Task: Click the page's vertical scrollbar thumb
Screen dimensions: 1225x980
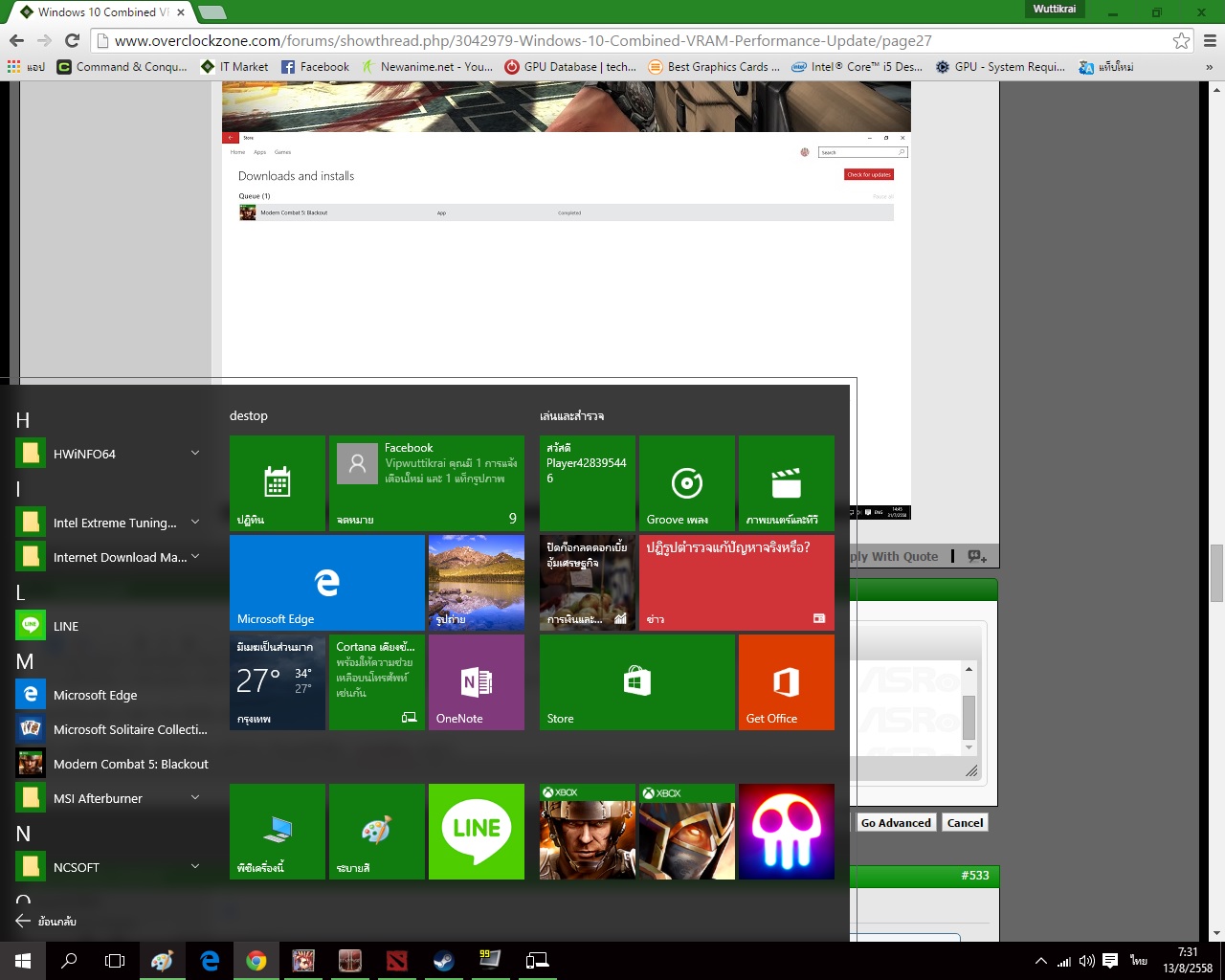Action: pyautogui.click(x=1216, y=572)
